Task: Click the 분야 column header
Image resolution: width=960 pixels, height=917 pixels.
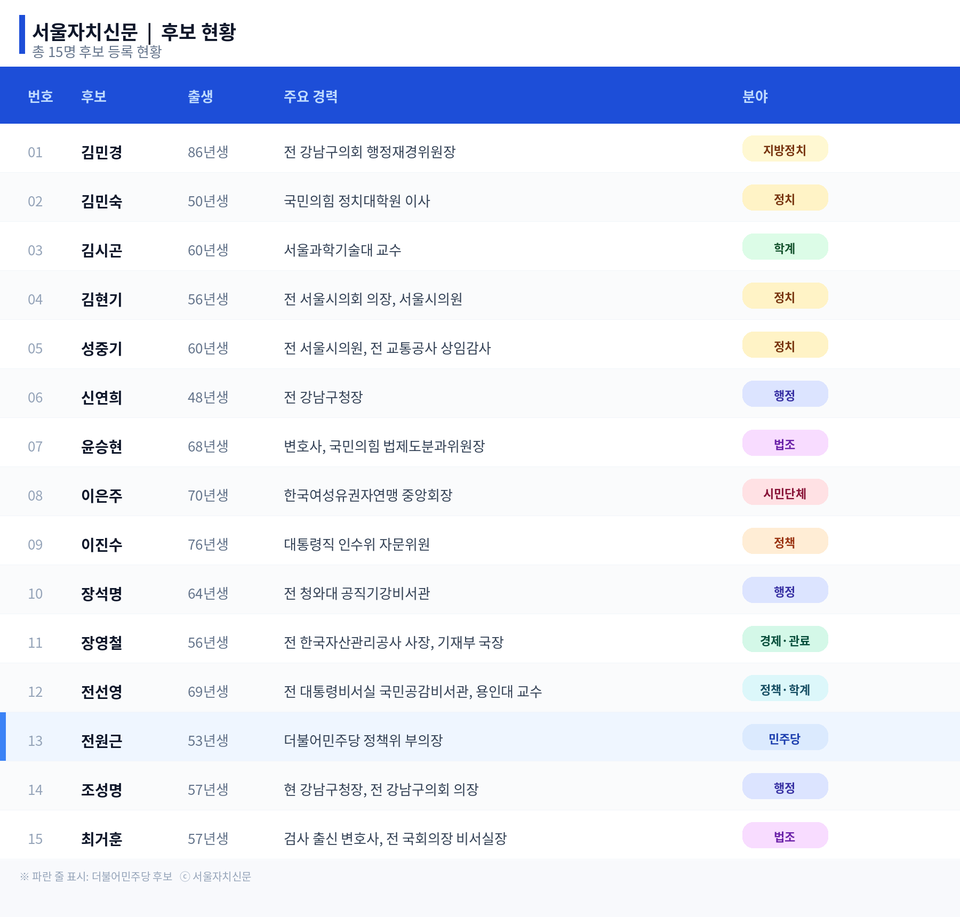Action: [755, 95]
